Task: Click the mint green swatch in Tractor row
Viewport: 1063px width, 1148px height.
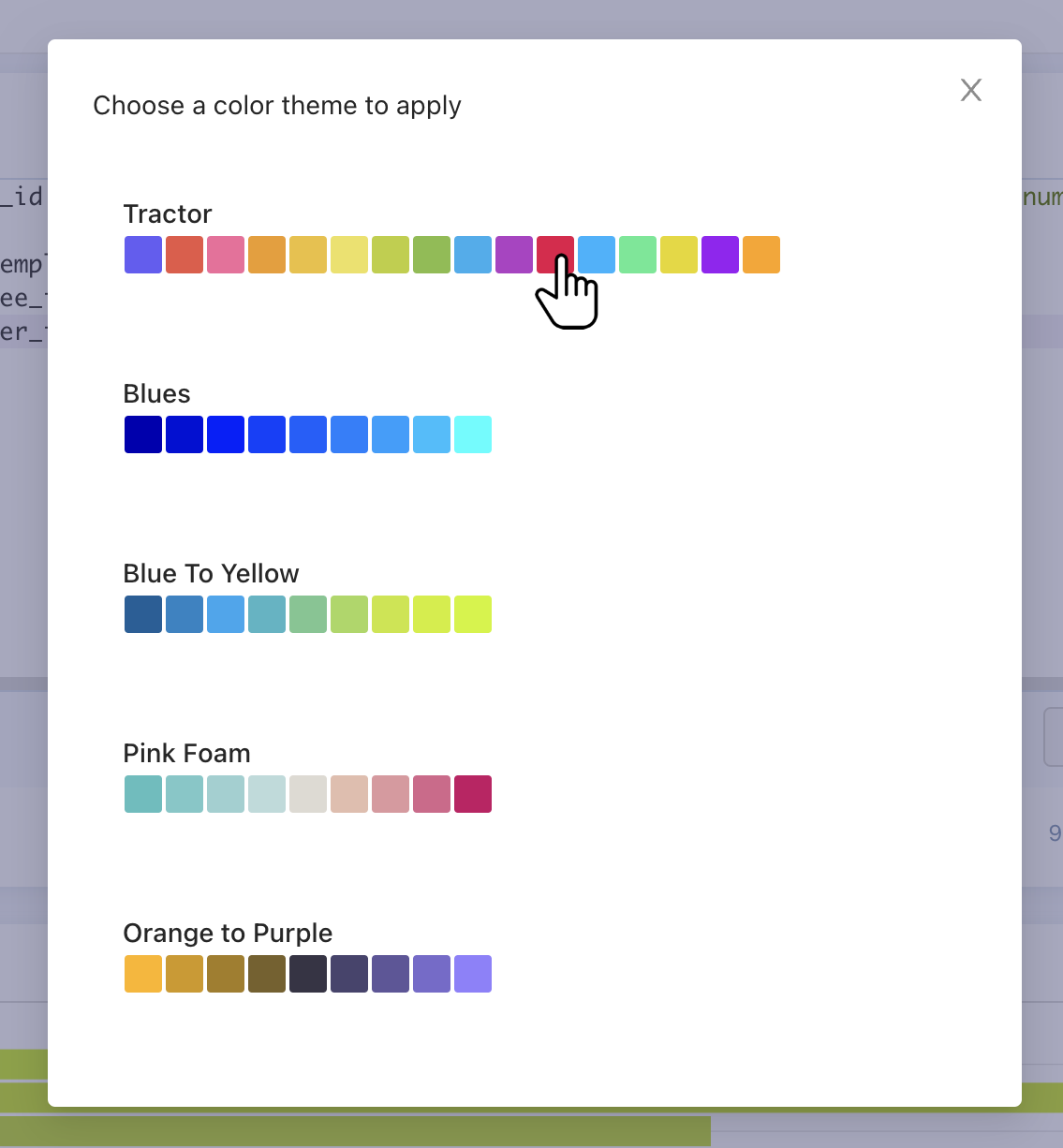Action: 637,254
